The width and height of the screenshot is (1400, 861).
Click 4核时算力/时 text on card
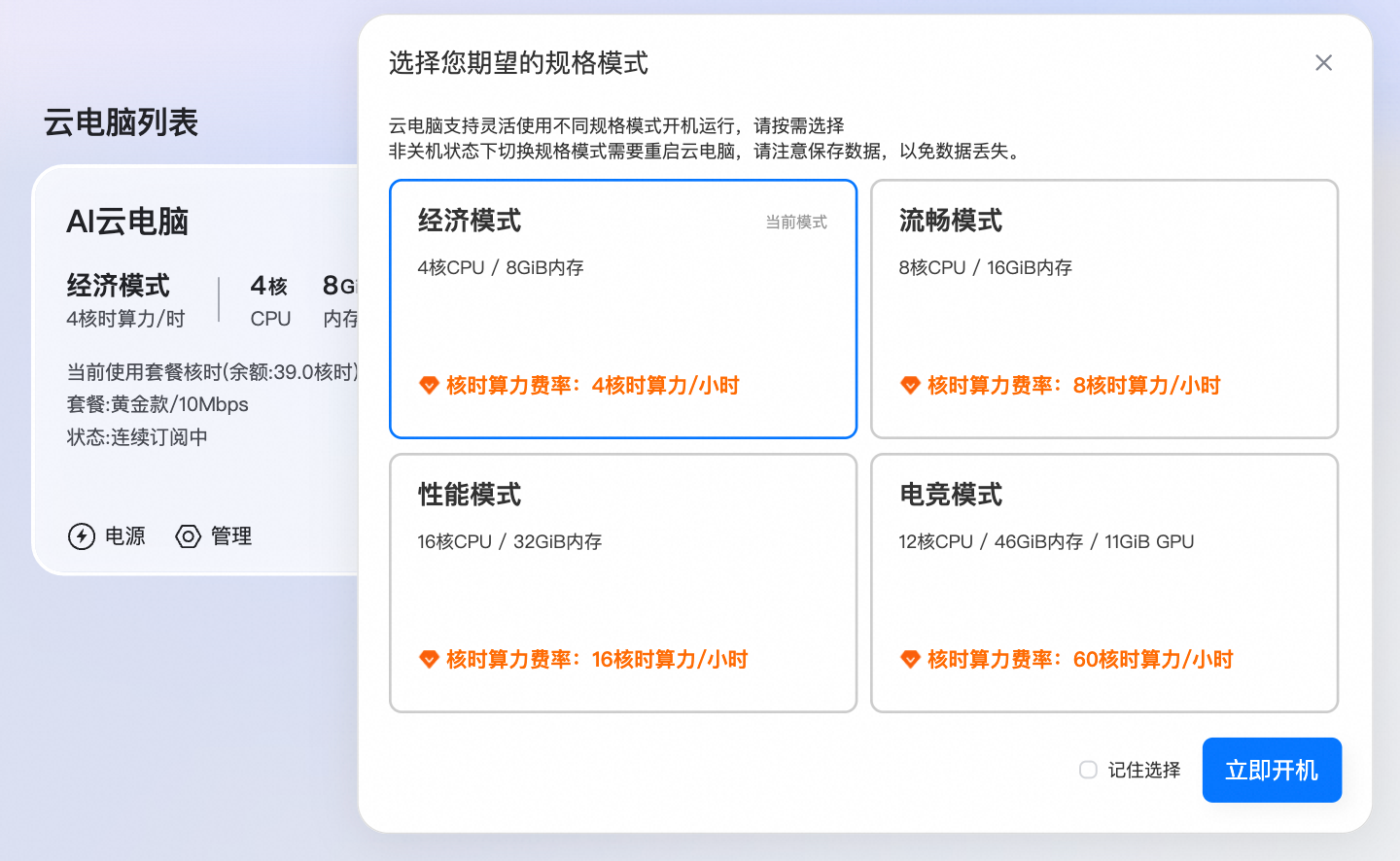(x=125, y=319)
